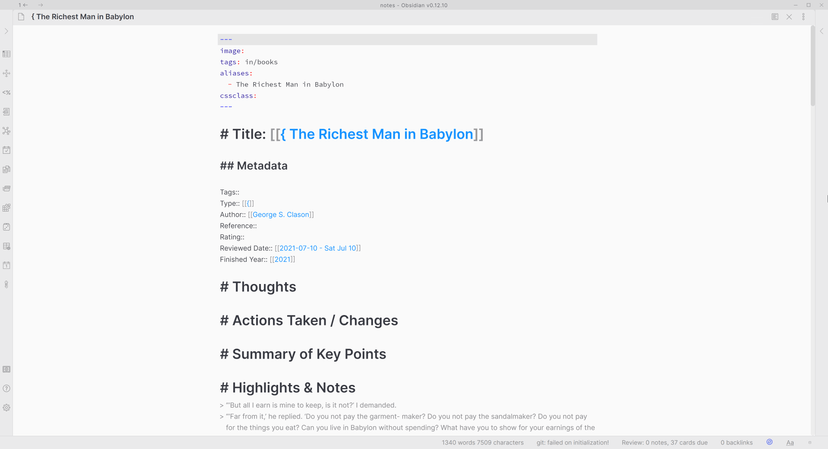The height and width of the screenshot is (449, 828).
Task: Click the 'image:' frontmatter line
Action: coord(232,51)
